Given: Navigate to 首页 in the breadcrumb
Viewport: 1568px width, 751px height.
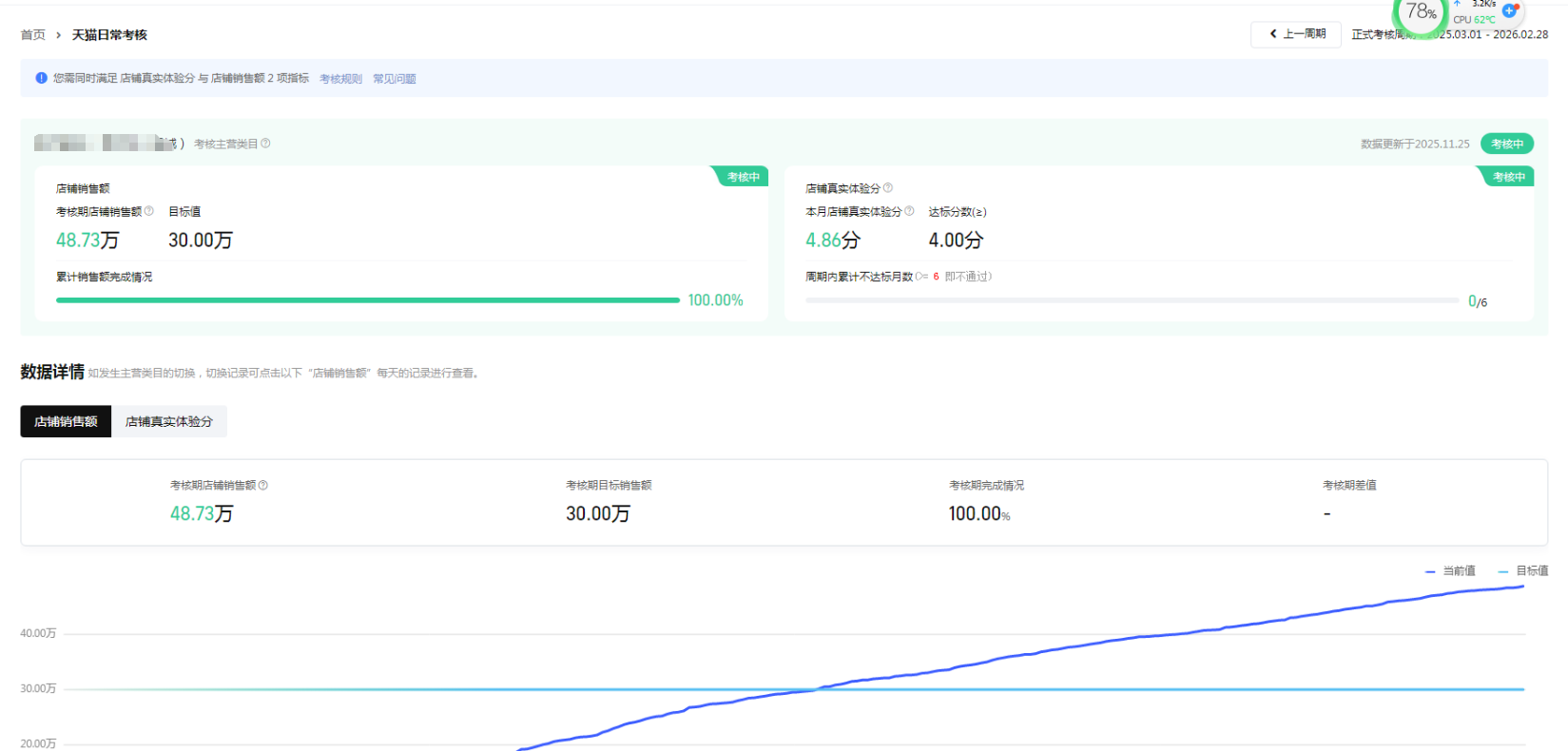Looking at the screenshot, I should (33, 35).
